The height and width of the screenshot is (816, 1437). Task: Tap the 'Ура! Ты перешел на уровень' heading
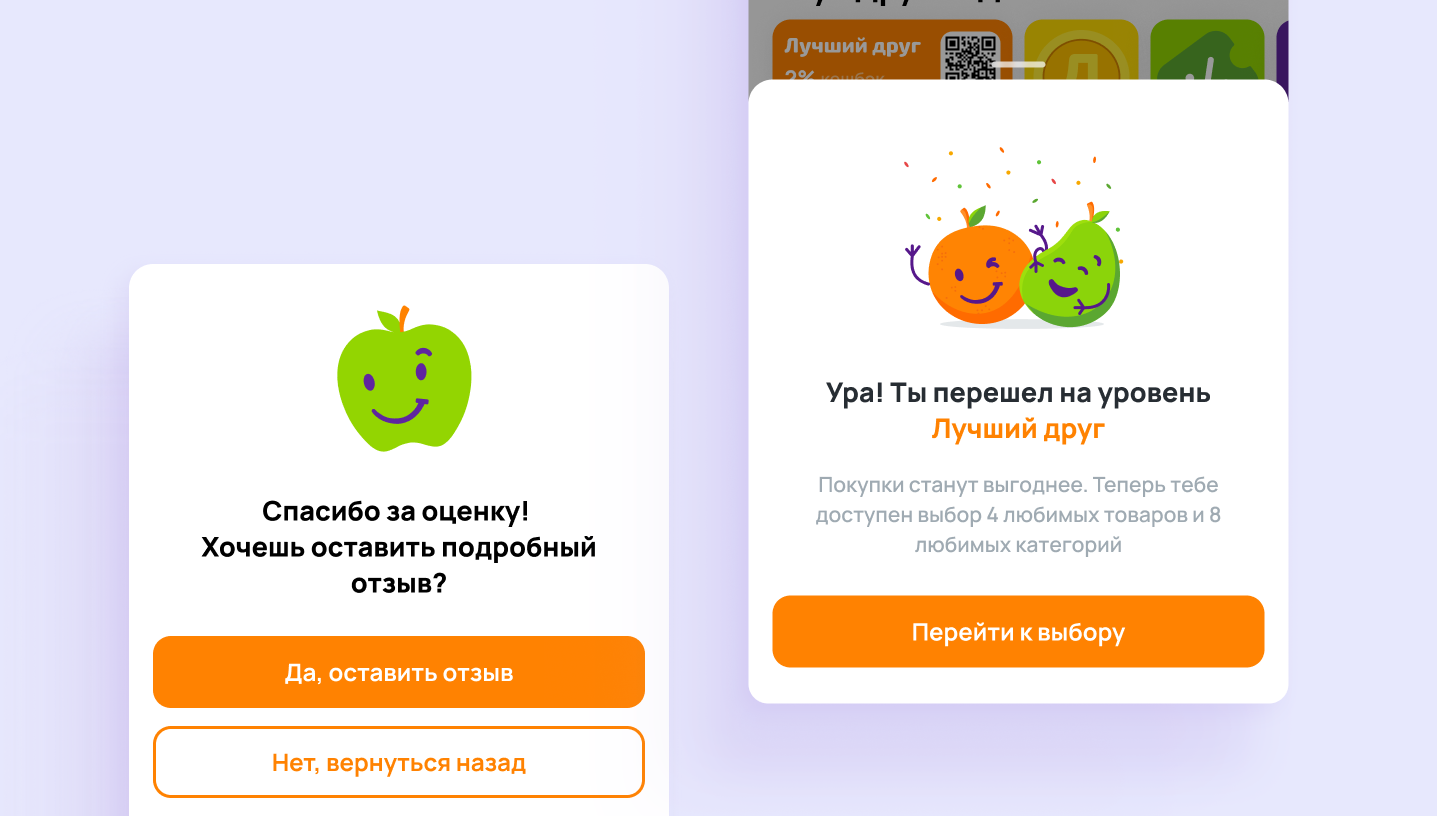pos(1018,393)
